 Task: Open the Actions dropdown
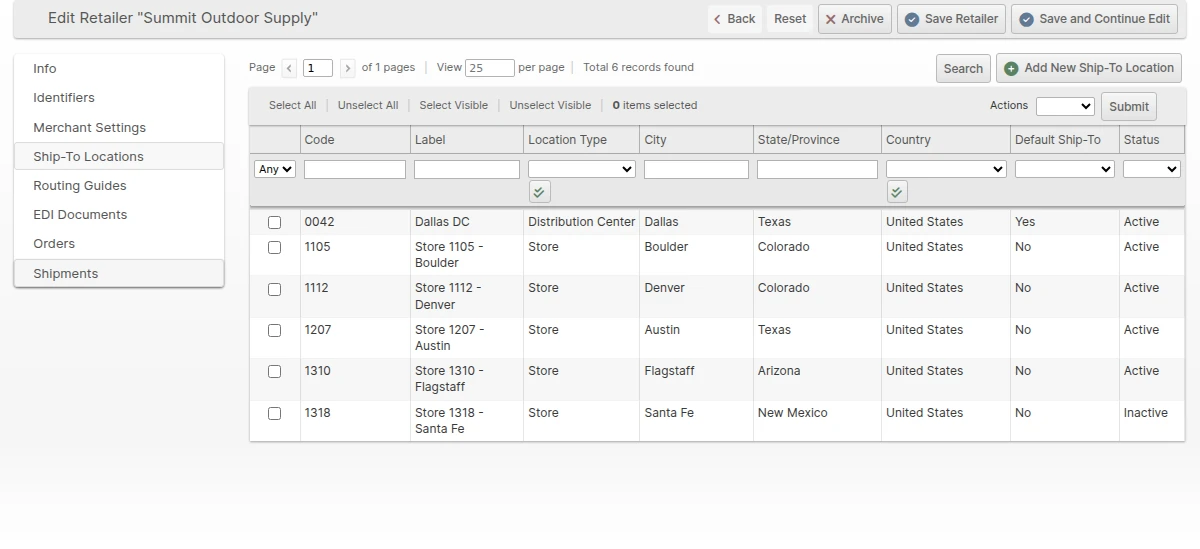(1065, 106)
